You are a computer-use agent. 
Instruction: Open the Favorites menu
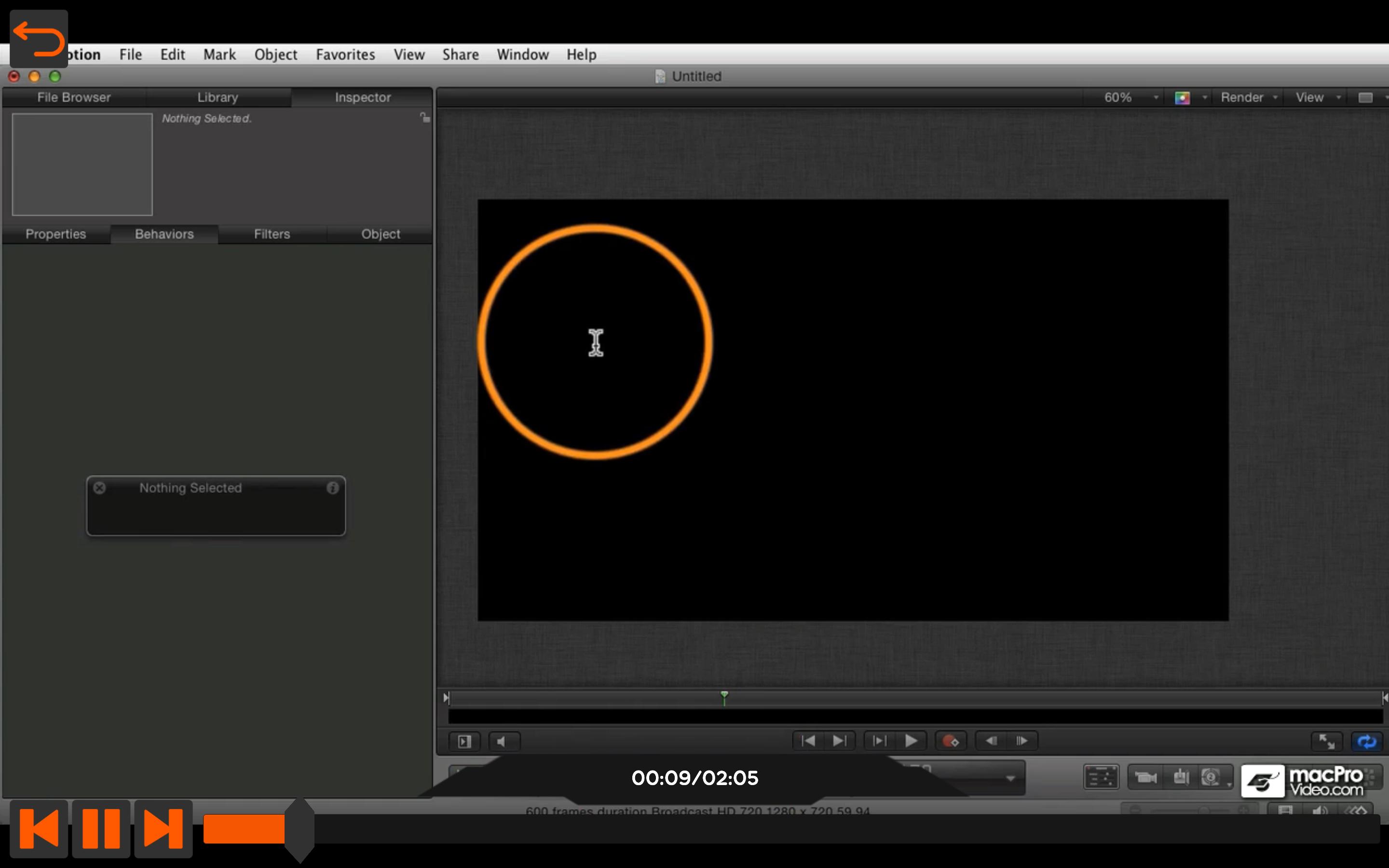(345, 54)
